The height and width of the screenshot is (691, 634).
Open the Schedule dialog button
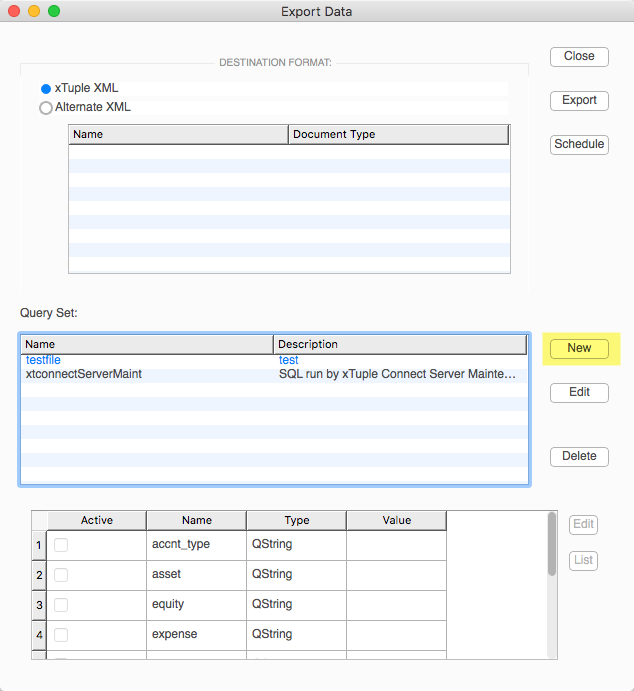coord(579,145)
